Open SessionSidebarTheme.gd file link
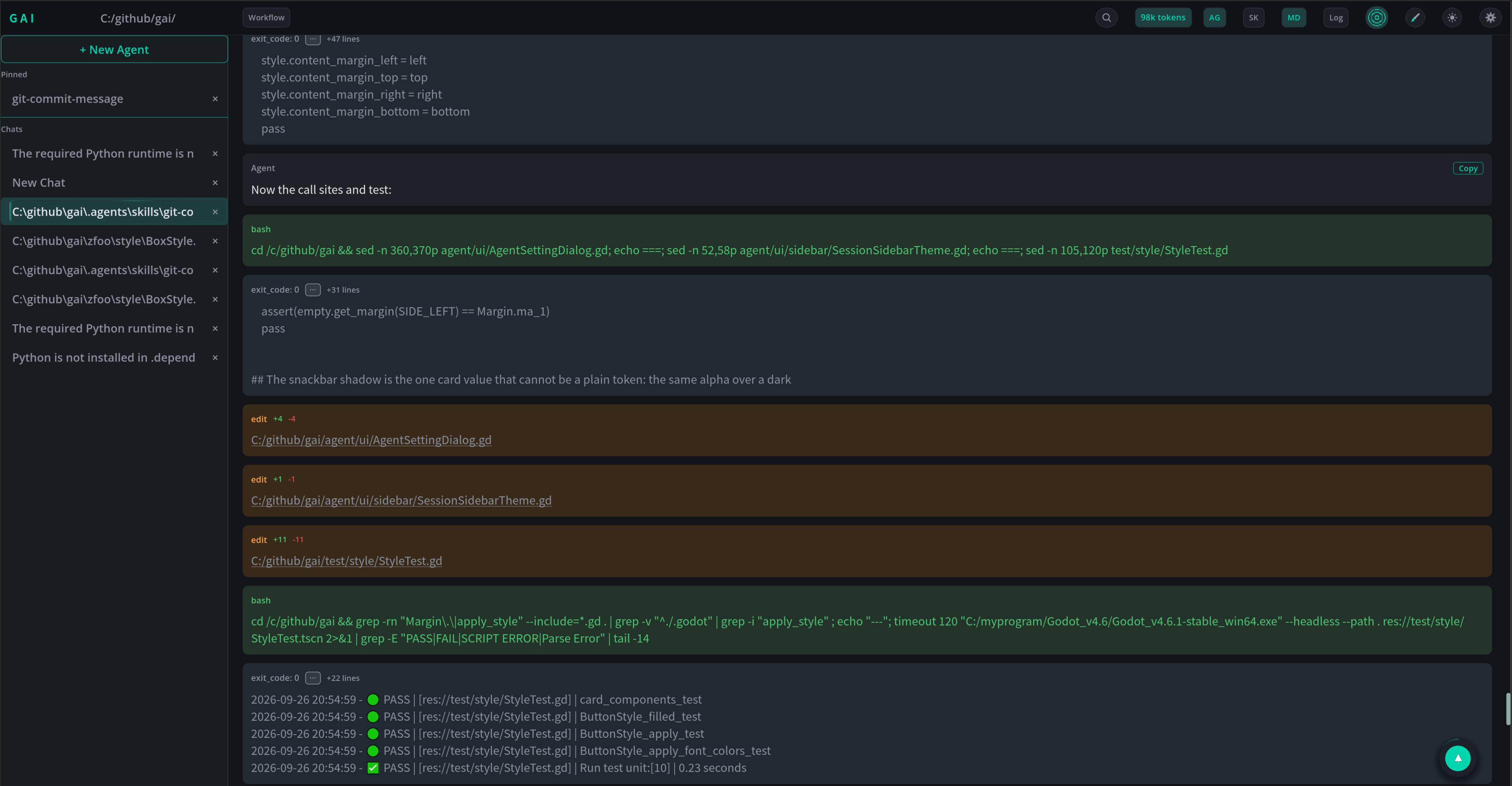 click(401, 500)
